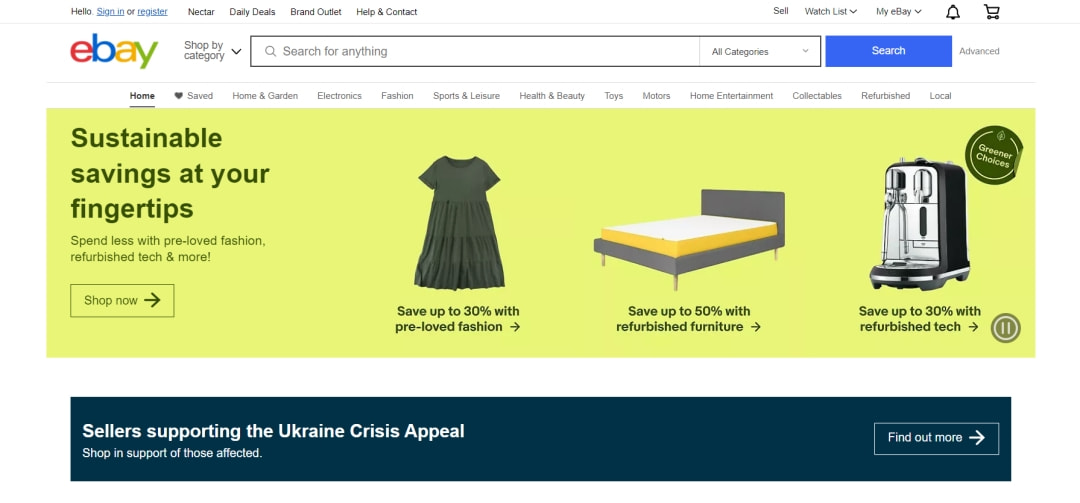Expand the My eBay menu
1080x503 pixels.
click(x=898, y=12)
